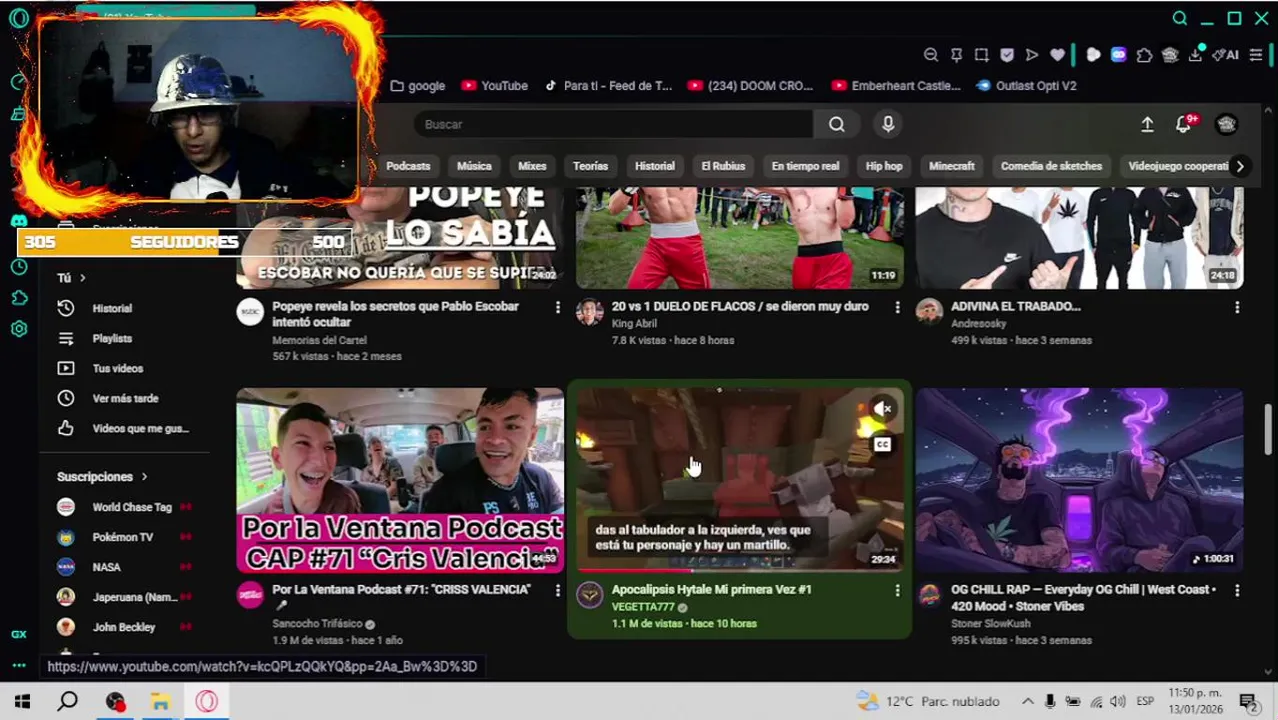
Task: Select the Teorías category chip
Action: [x=590, y=166]
